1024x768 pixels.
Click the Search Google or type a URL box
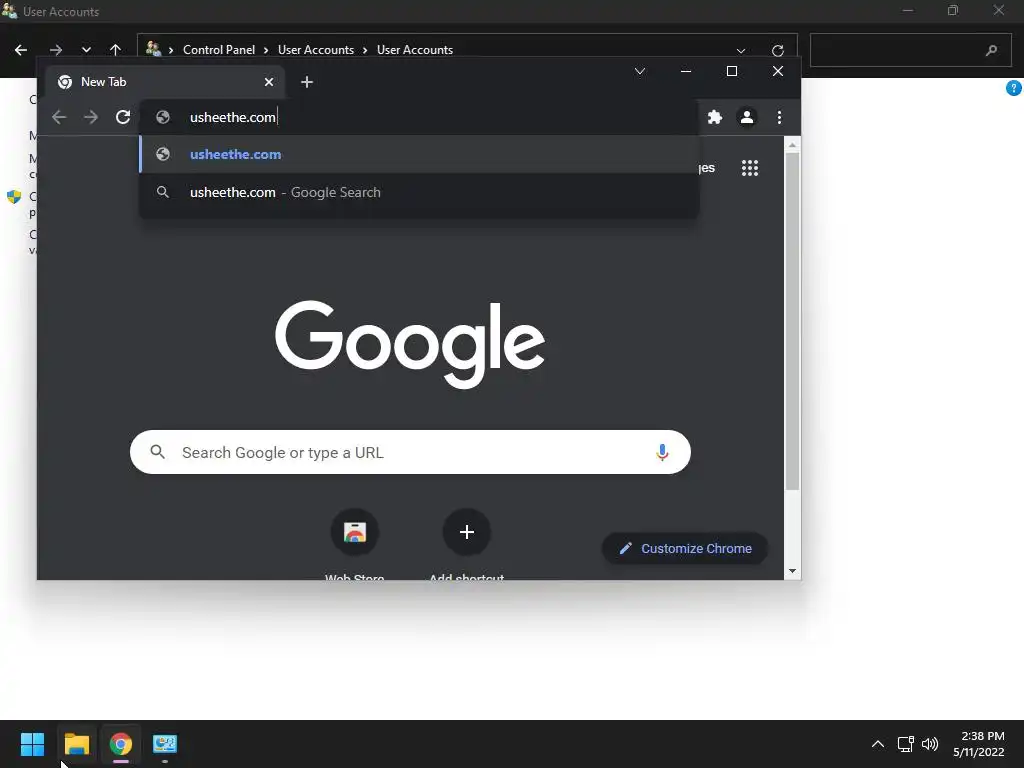point(410,452)
